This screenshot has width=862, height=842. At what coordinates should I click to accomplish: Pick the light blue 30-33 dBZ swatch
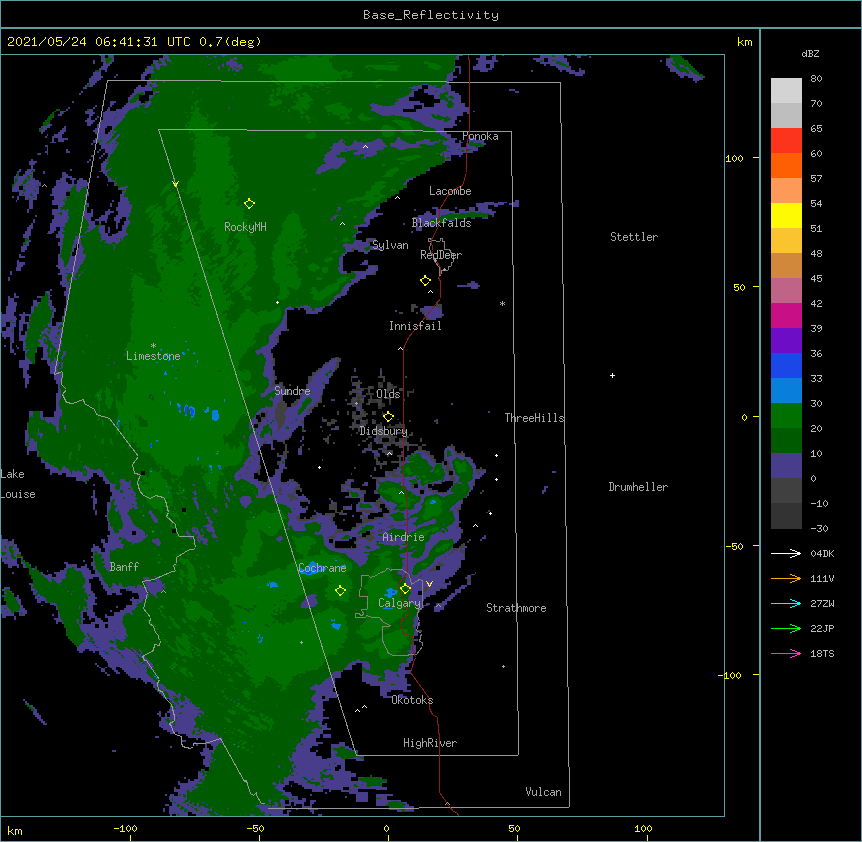786,391
